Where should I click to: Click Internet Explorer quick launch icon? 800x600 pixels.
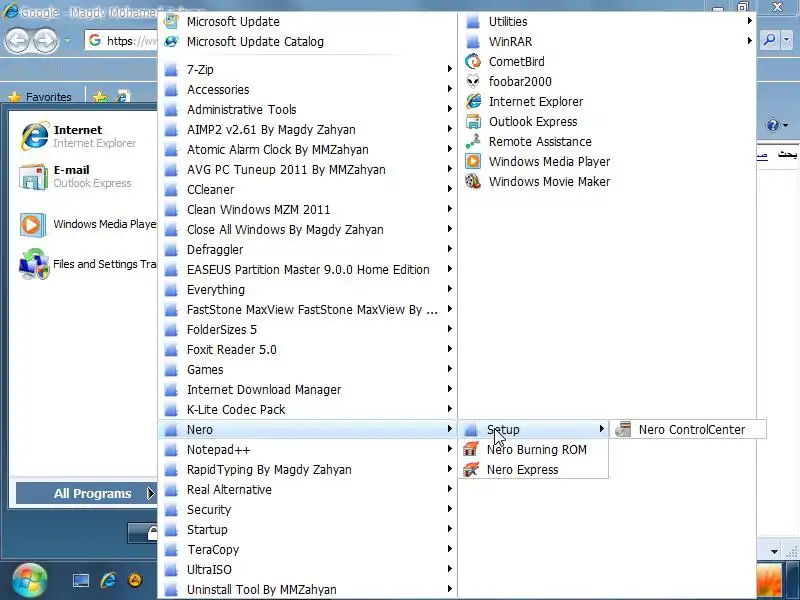coord(108,580)
